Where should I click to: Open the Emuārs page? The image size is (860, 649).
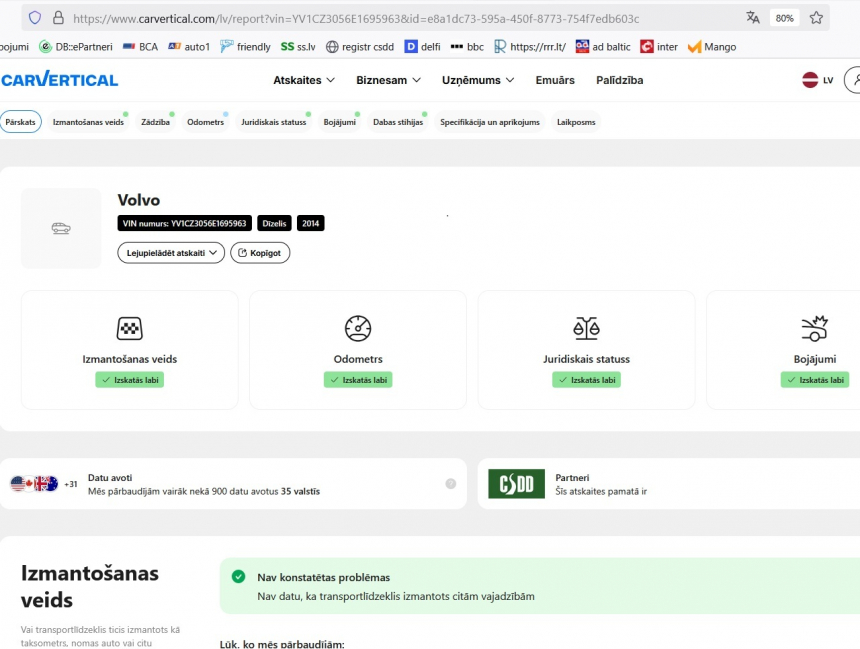pyautogui.click(x=555, y=80)
